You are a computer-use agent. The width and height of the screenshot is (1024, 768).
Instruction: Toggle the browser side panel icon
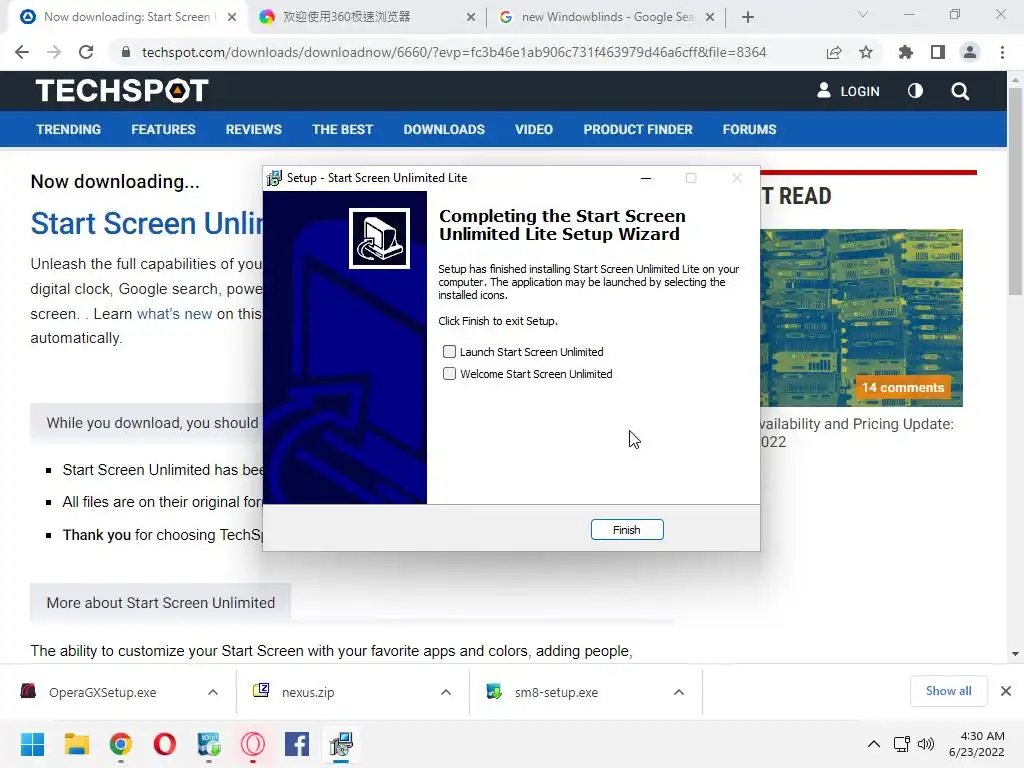click(x=938, y=52)
